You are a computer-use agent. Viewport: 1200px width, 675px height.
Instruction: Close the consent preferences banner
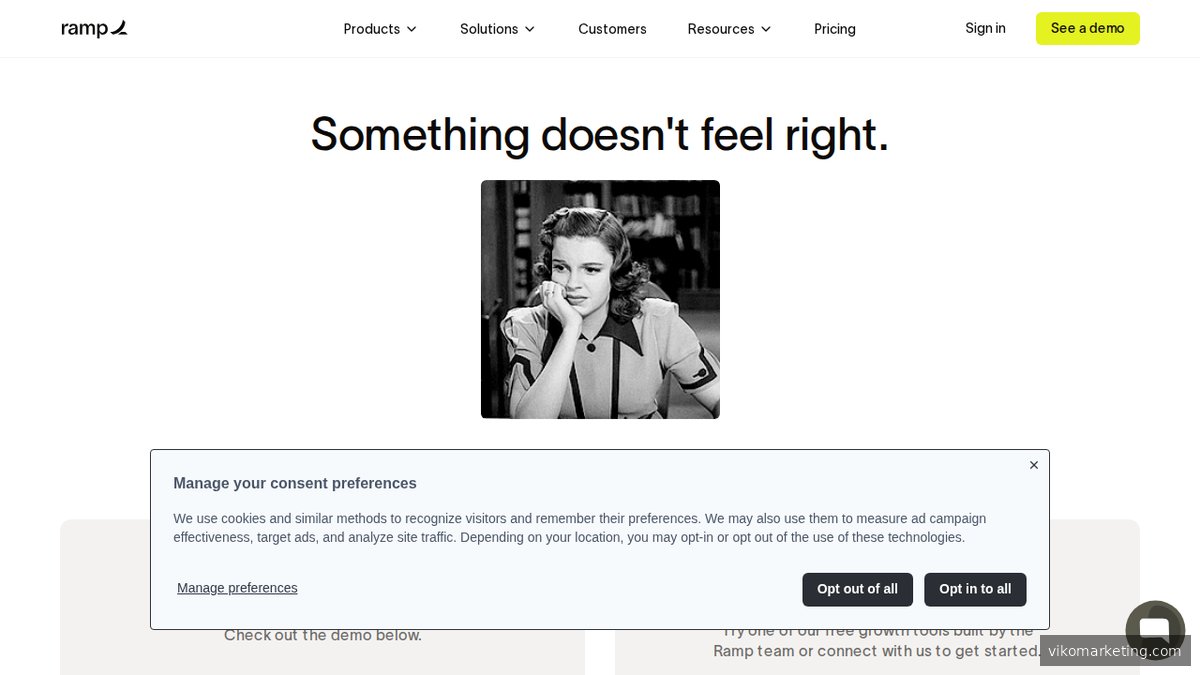pyautogui.click(x=1034, y=465)
